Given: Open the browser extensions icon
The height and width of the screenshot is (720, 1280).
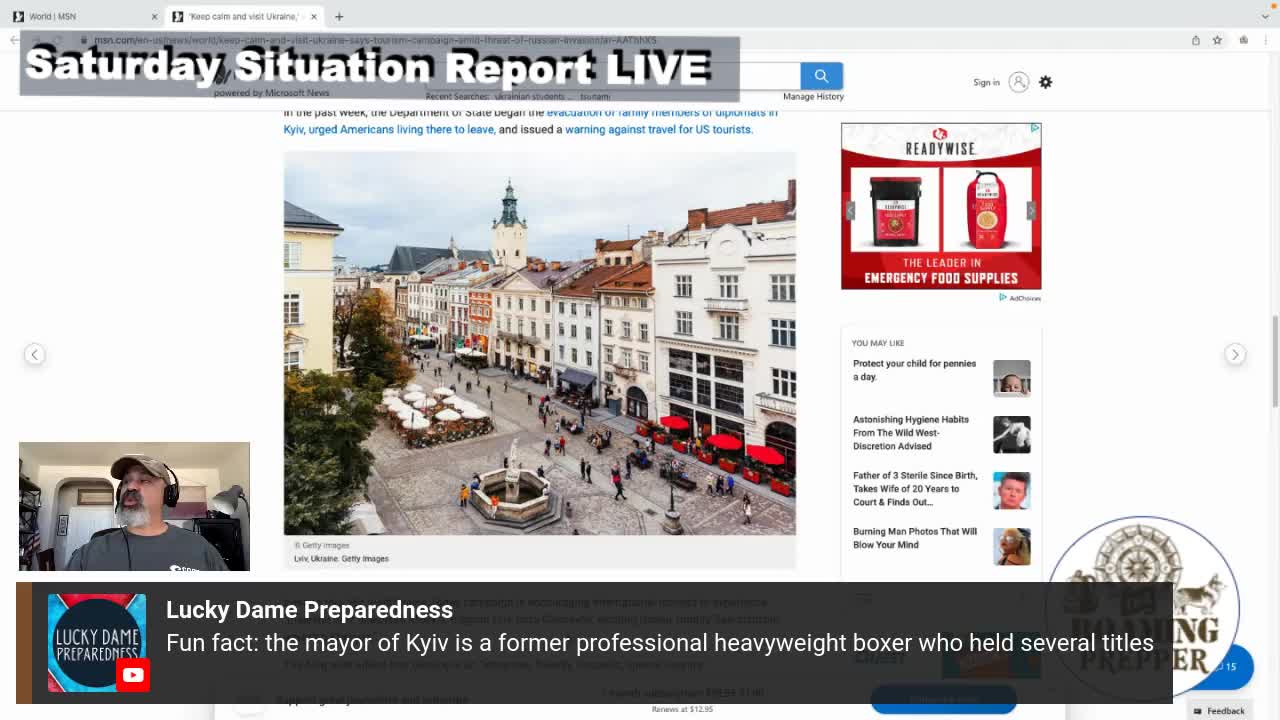Looking at the screenshot, I should click(x=1243, y=40).
